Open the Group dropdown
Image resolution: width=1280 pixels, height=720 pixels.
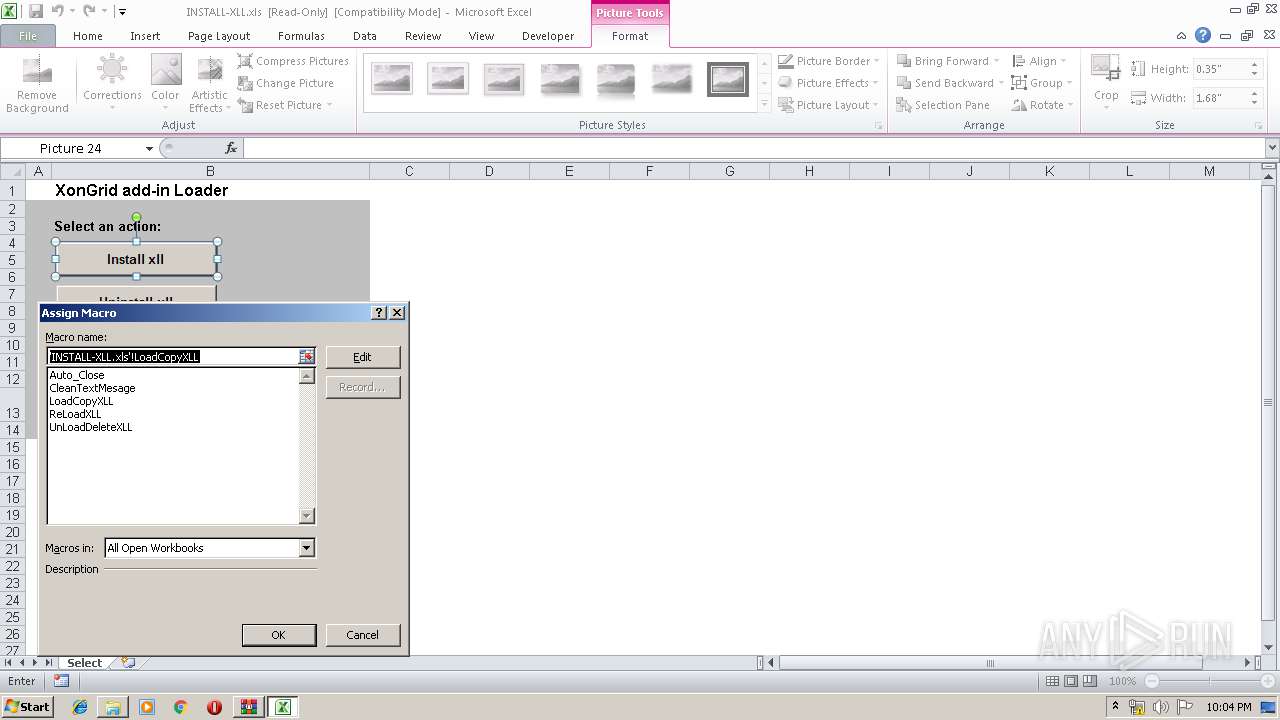pyautogui.click(x=1042, y=83)
